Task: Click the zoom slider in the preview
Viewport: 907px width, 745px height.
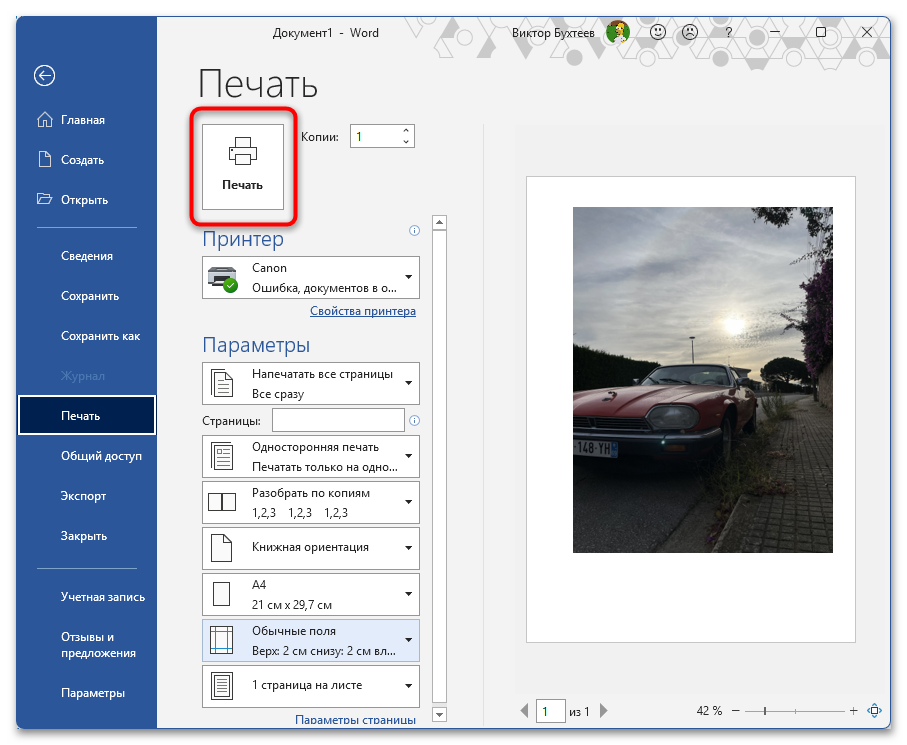Action: tap(765, 711)
